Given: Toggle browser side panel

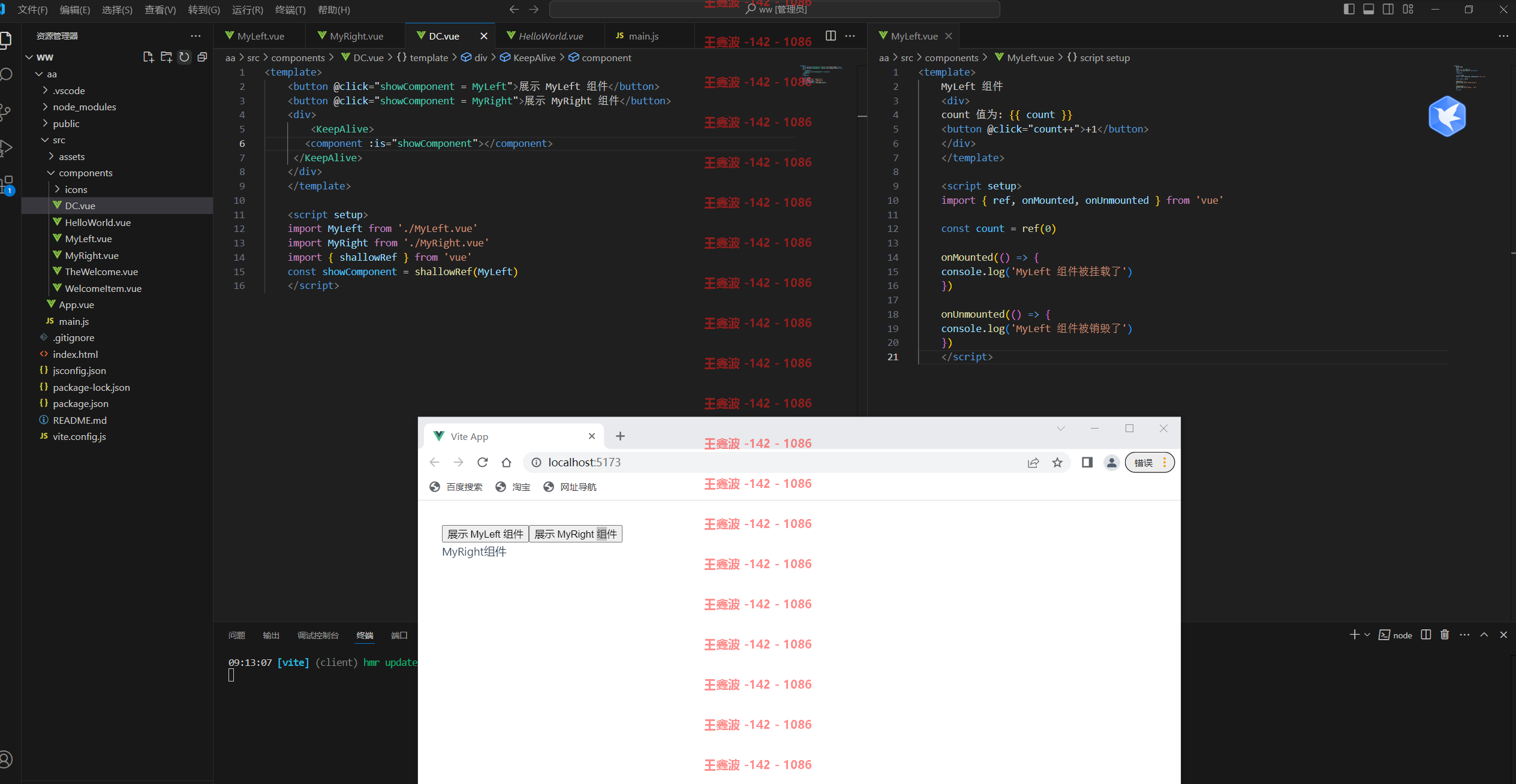Looking at the screenshot, I should [x=1087, y=462].
